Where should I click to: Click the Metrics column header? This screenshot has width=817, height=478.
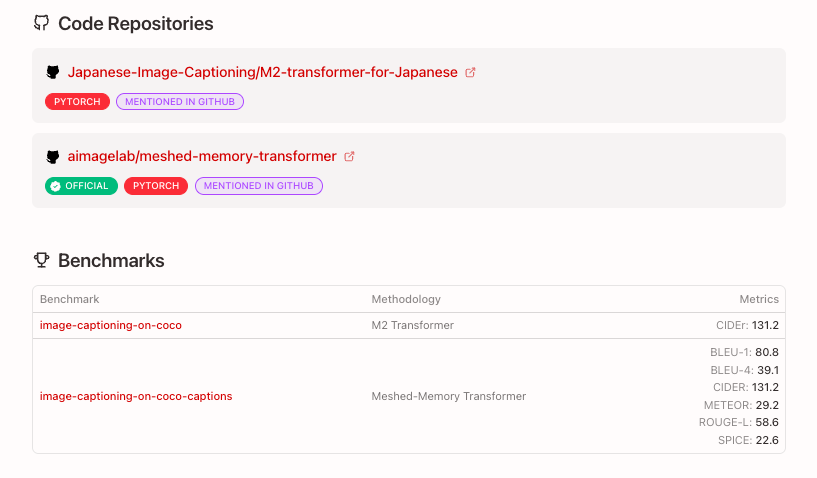pyautogui.click(x=758, y=299)
